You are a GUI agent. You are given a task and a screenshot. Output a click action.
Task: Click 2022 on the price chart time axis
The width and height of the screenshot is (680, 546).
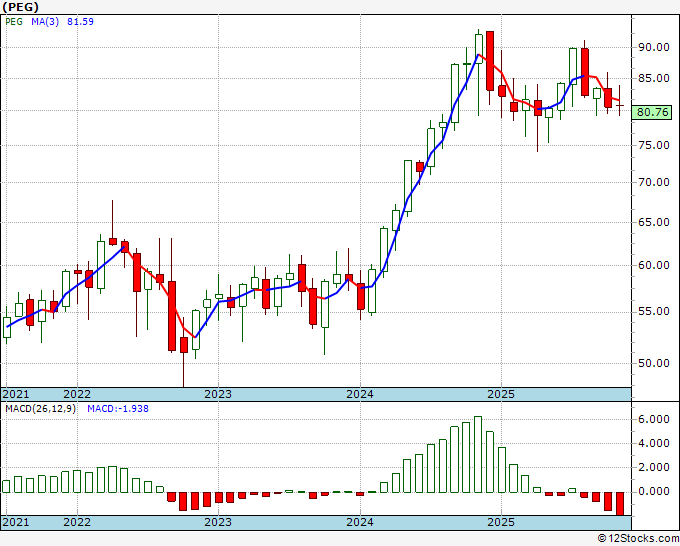click(77, 394)
